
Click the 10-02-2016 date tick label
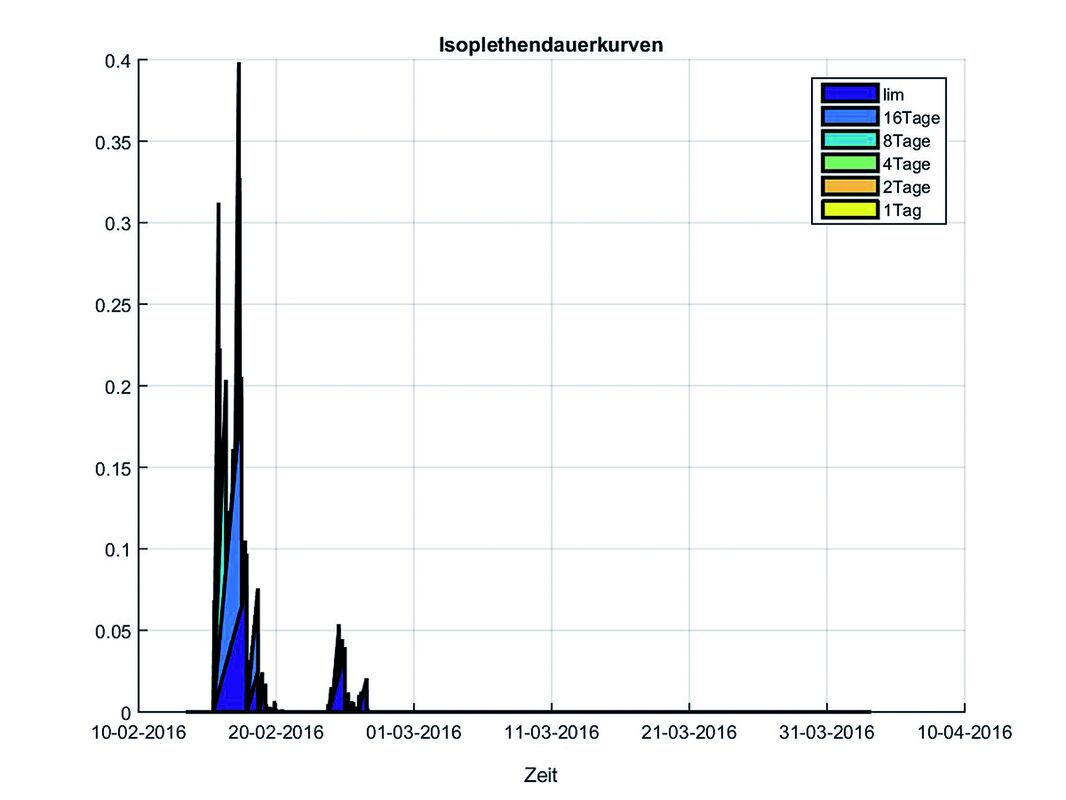(139, 733)
